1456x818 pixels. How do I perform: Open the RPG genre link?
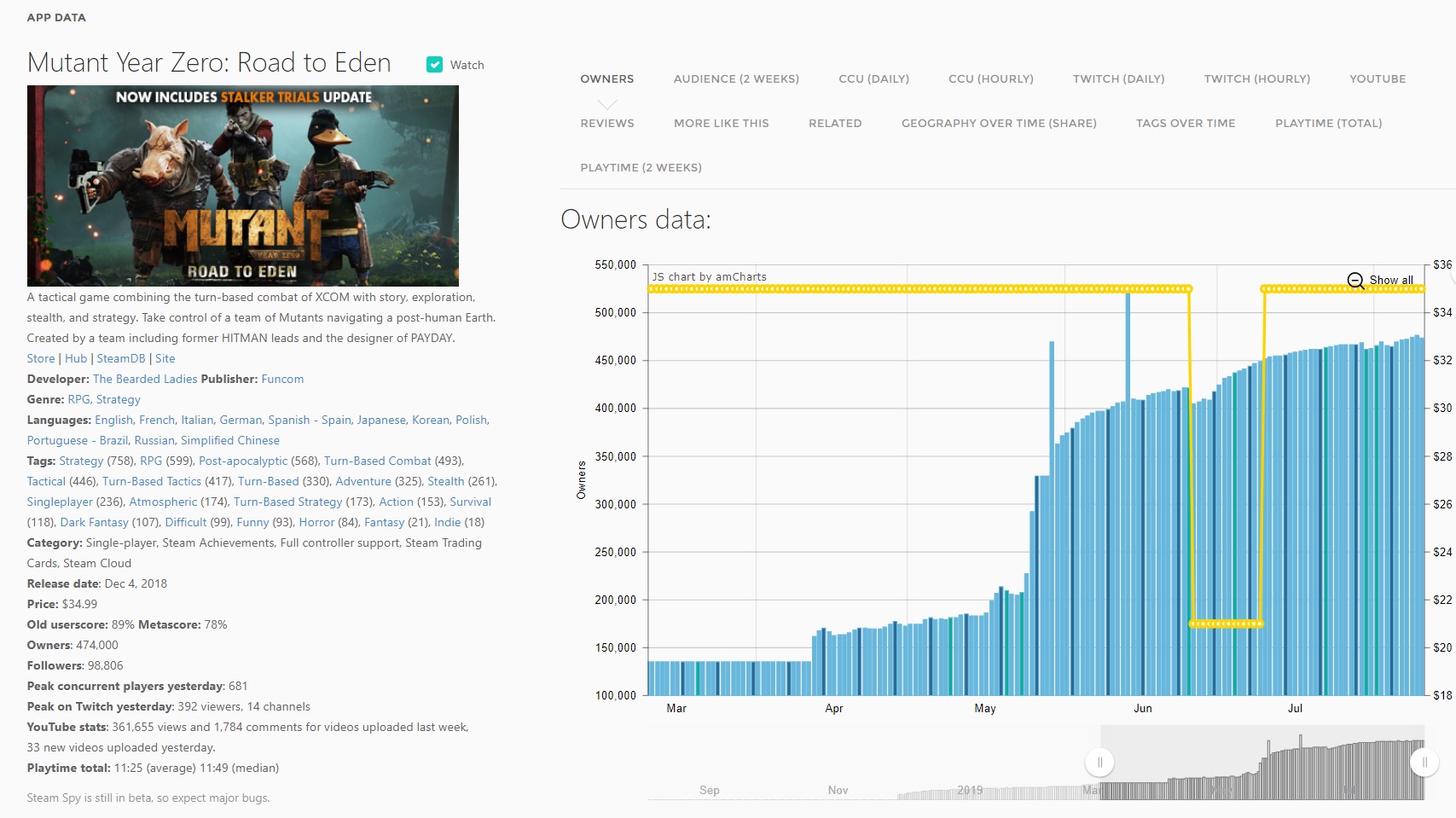point(78,399)
